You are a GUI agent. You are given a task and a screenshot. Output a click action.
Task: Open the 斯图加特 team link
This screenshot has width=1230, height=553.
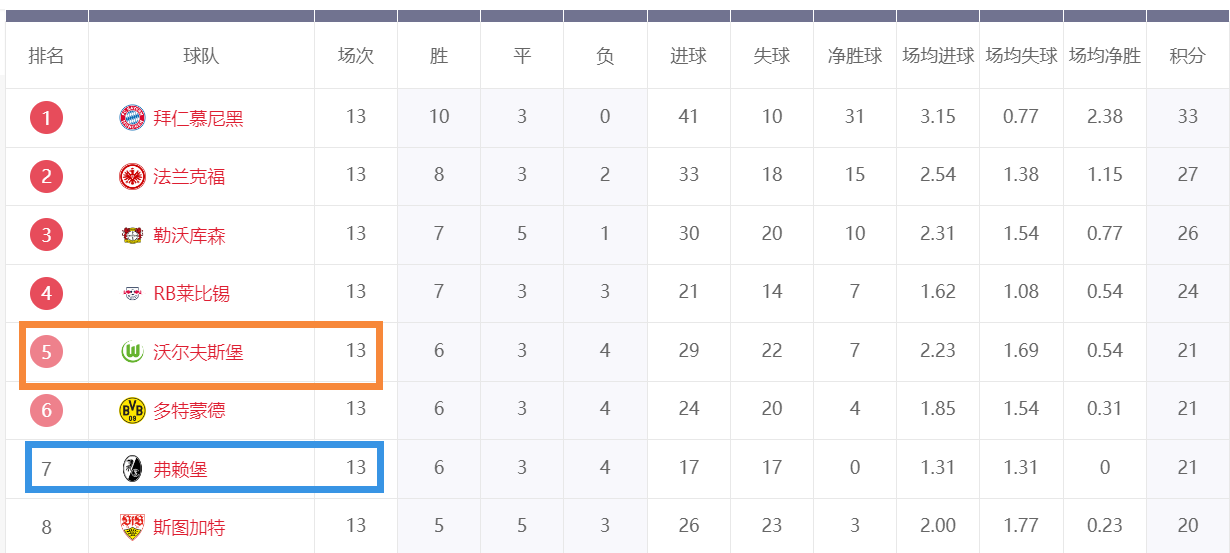pyautogui.click(x=189, y=527)
